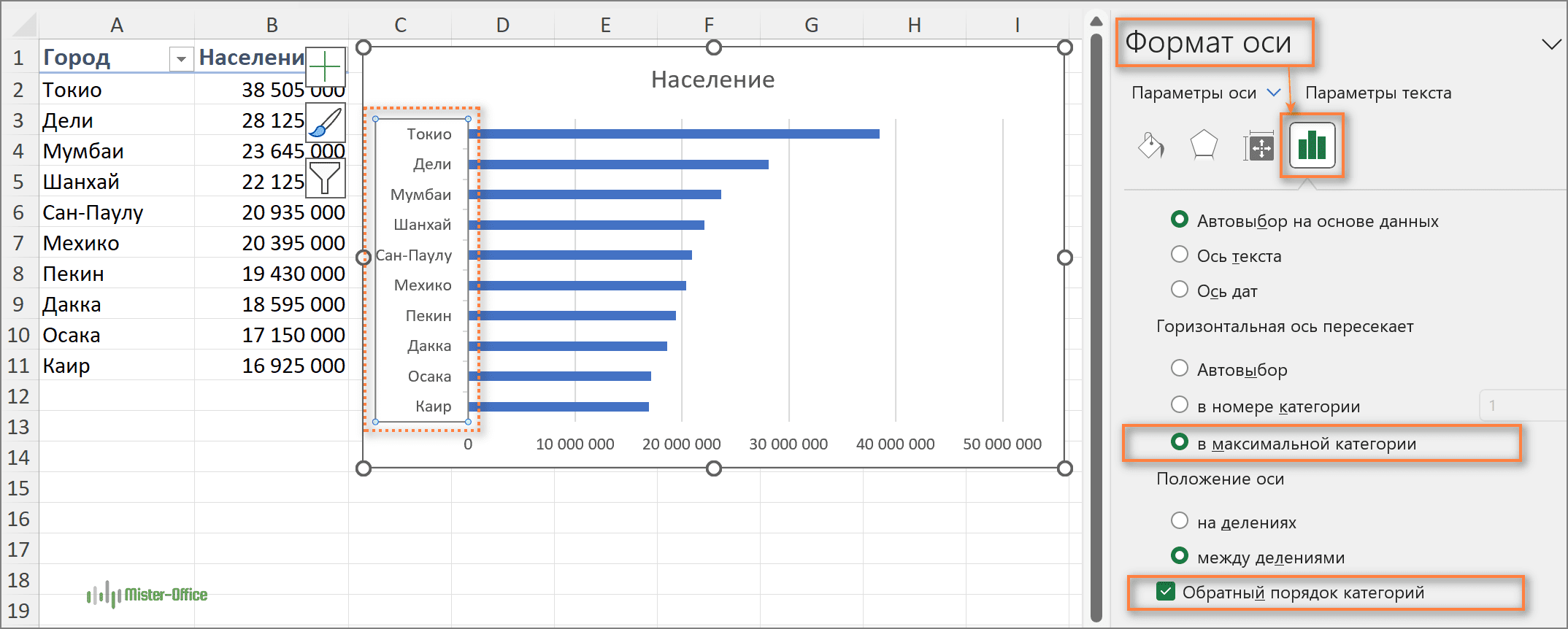The width and height of the screenshot is (1568, 629).
Task: Select 'на делениях' axis position
Action: 1179,521
